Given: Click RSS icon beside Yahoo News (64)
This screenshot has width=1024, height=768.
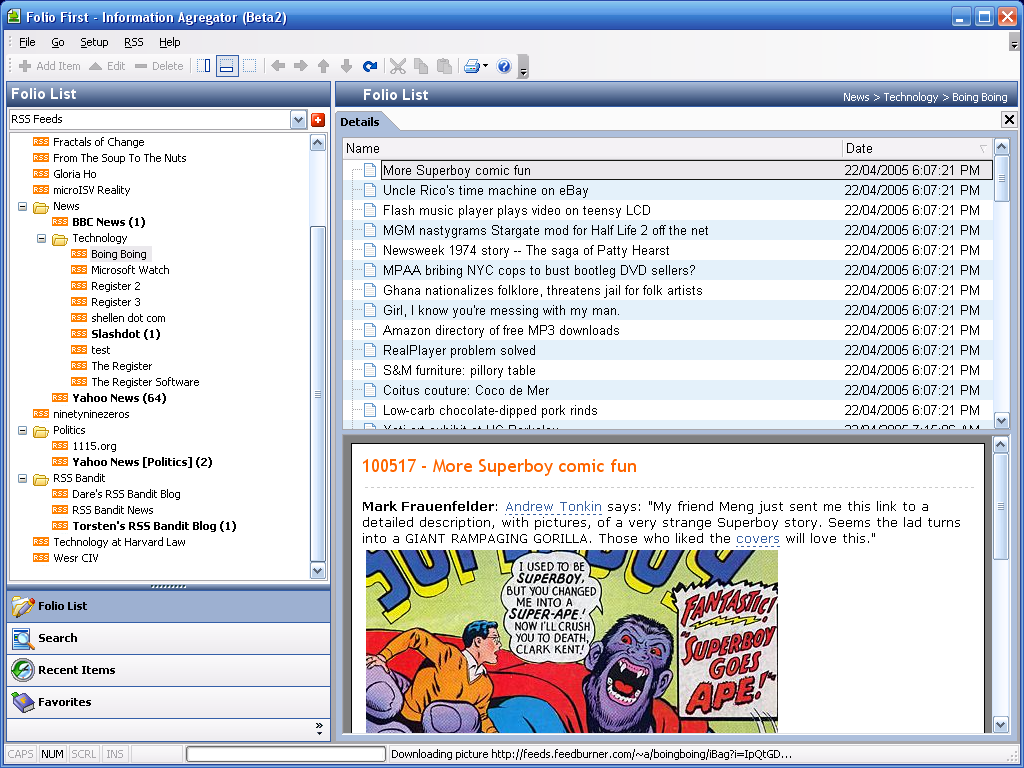Looking at the screenshot, I should (60, 398).
